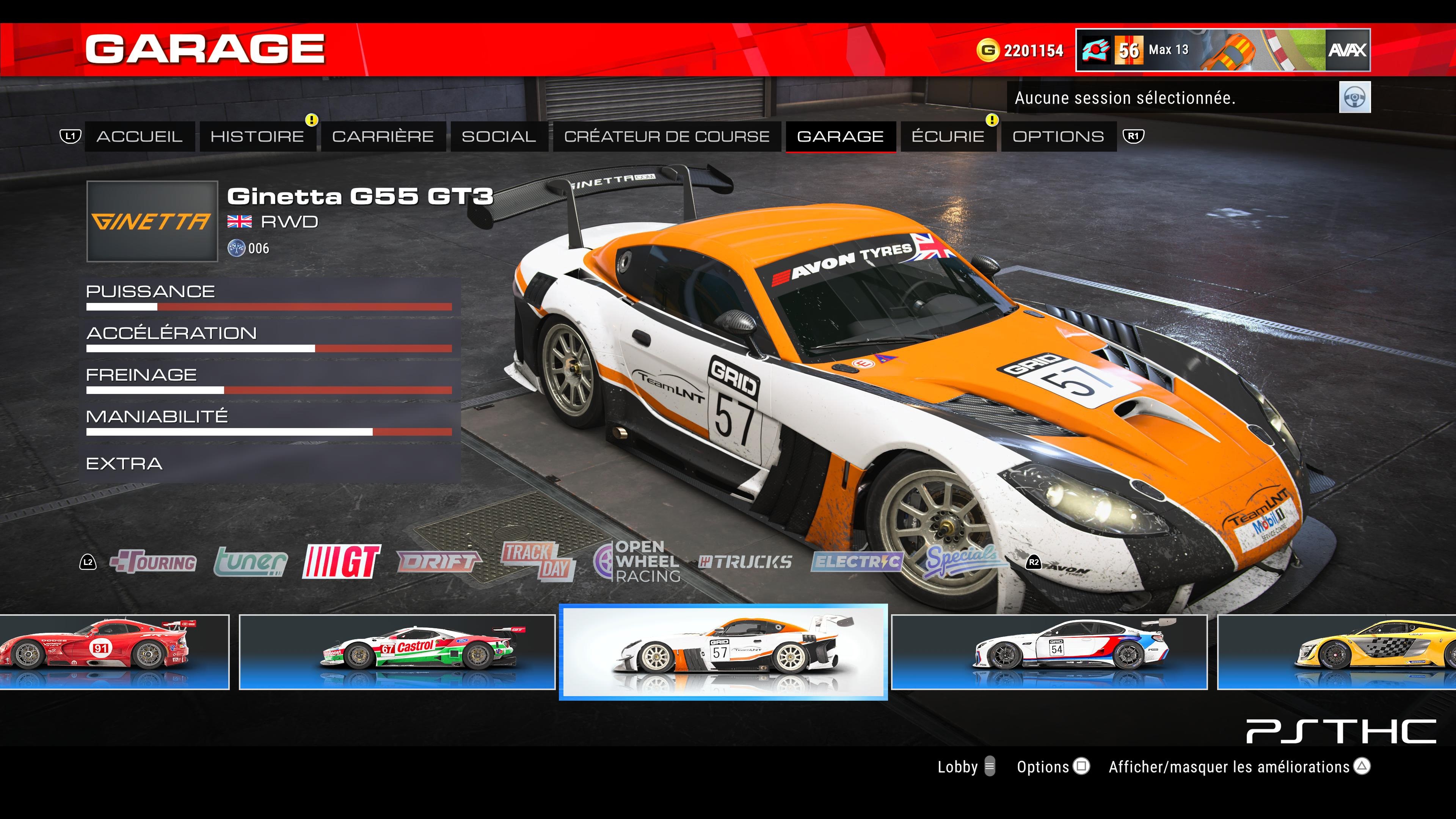Select the Garage tab

click(841, 136)
